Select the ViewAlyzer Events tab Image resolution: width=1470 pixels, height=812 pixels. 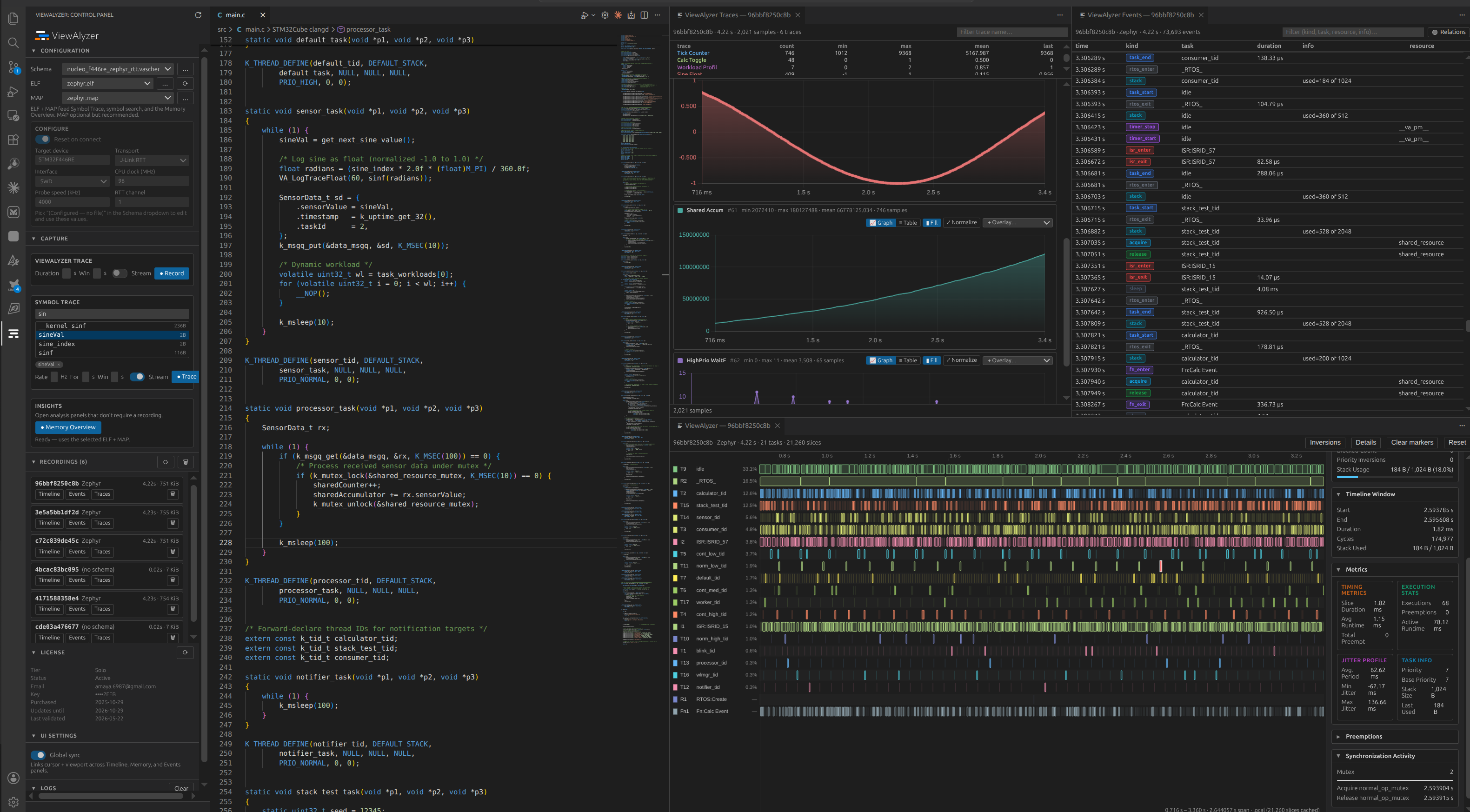1140,15
